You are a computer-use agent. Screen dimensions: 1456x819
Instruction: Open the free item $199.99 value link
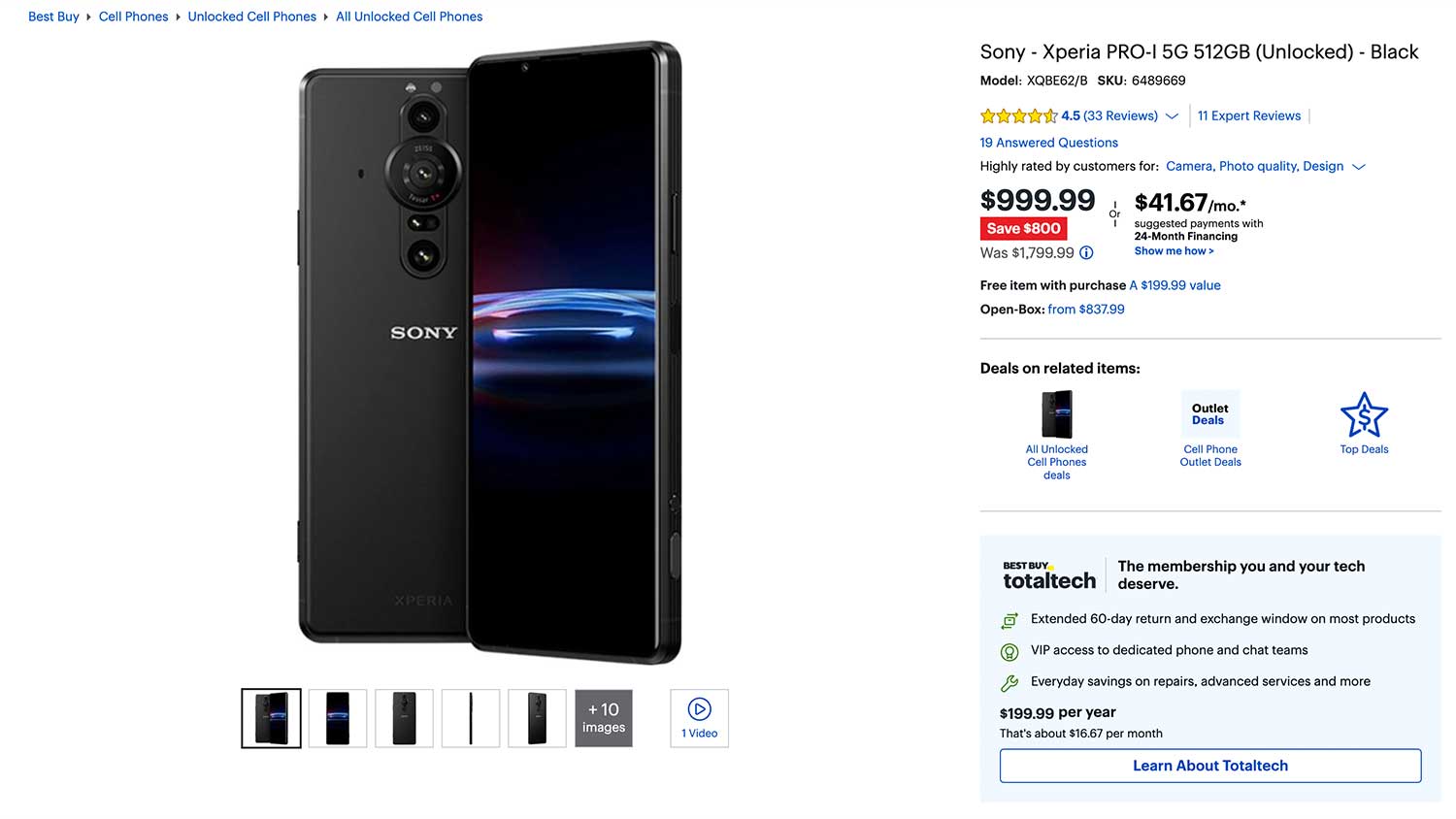1175,285
